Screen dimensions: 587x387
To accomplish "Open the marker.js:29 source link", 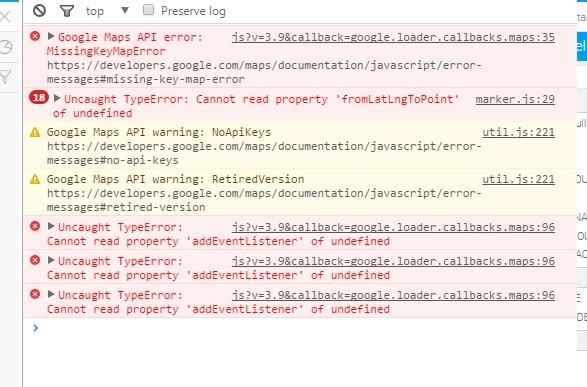I will pos(515,100).
